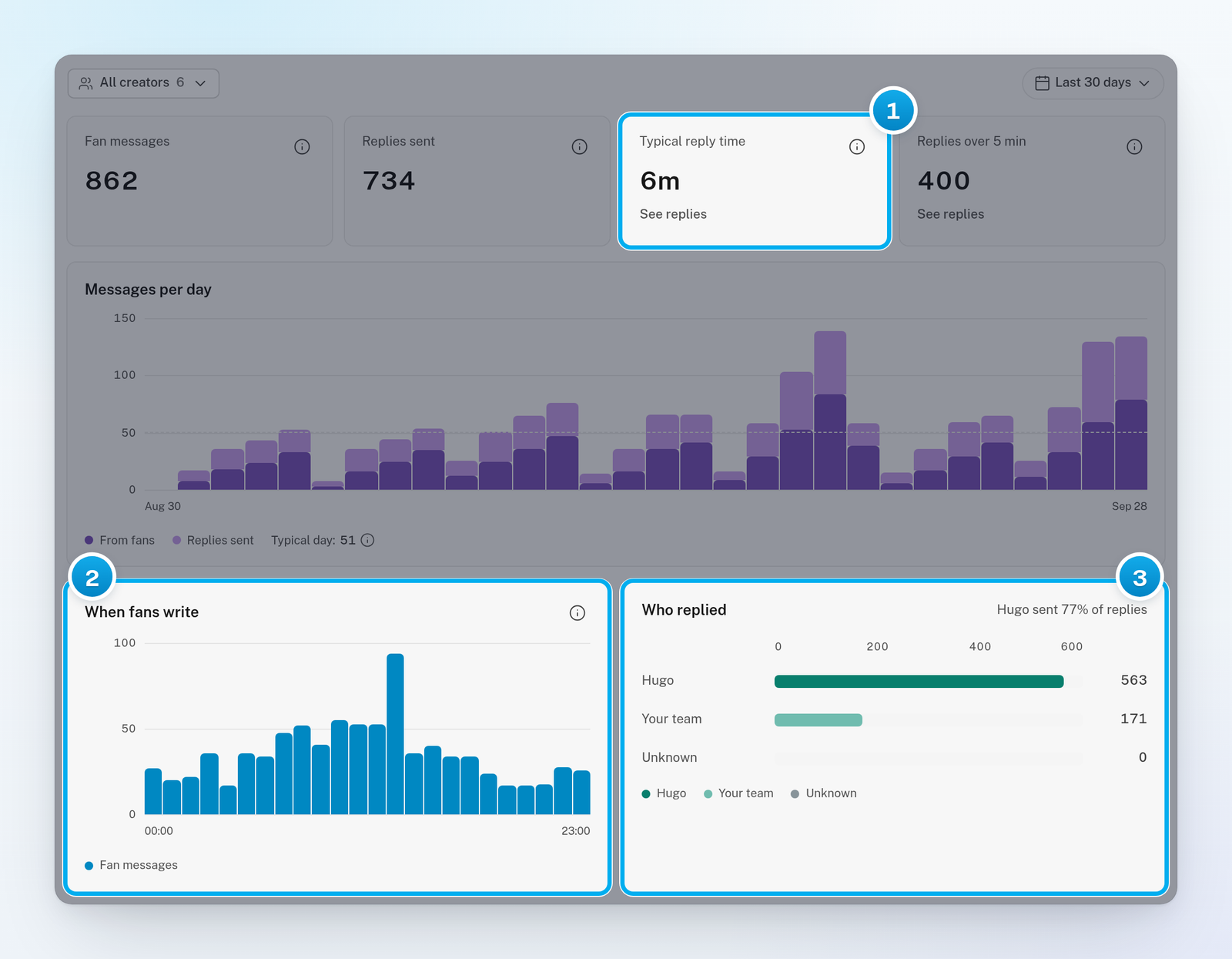Click the text 'Hugo sent 77% of replies'
1232x959 pixels.
coord(1072,609)
